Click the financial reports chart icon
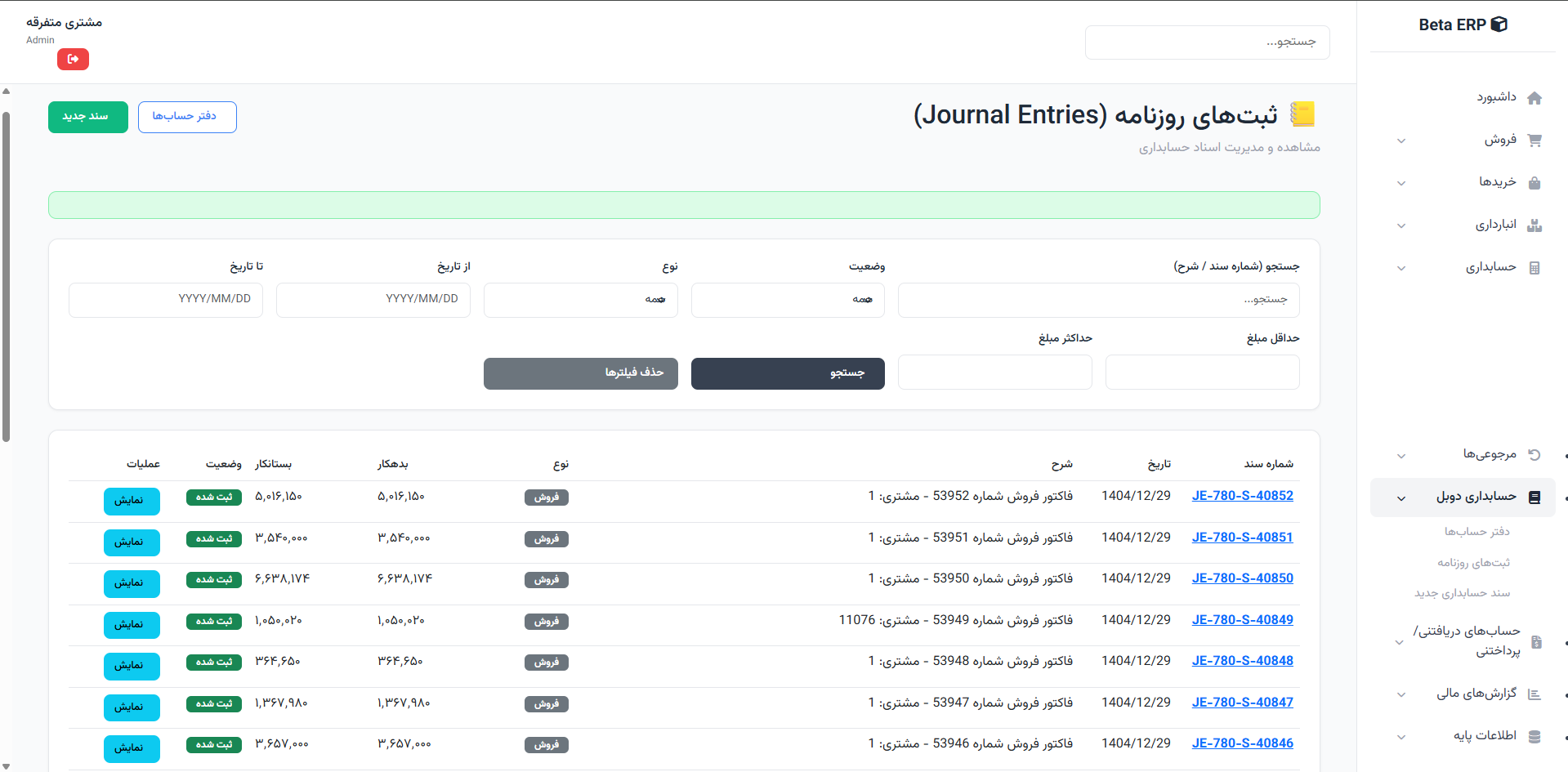 [x=1534, y=694]
